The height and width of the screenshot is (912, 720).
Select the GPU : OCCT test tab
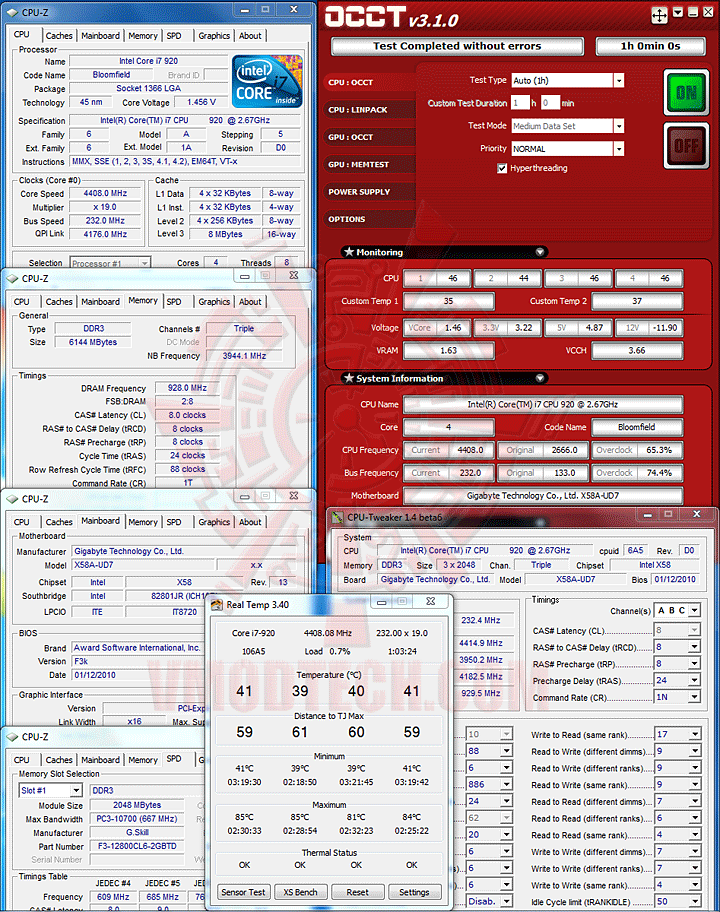(x=370, y=137)
